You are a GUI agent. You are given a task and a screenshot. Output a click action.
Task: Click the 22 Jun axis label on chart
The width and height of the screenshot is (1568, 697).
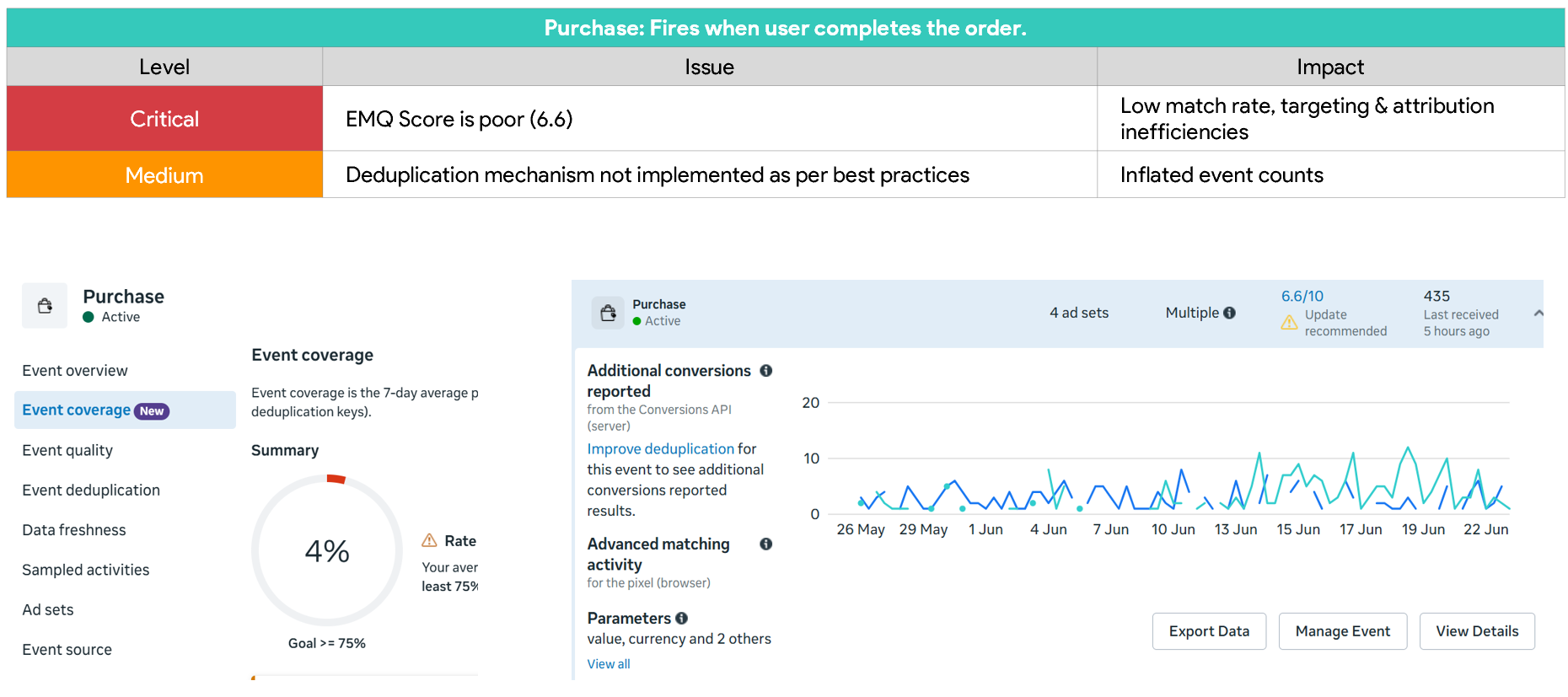pyautogui.click(x=1486, y=529)
